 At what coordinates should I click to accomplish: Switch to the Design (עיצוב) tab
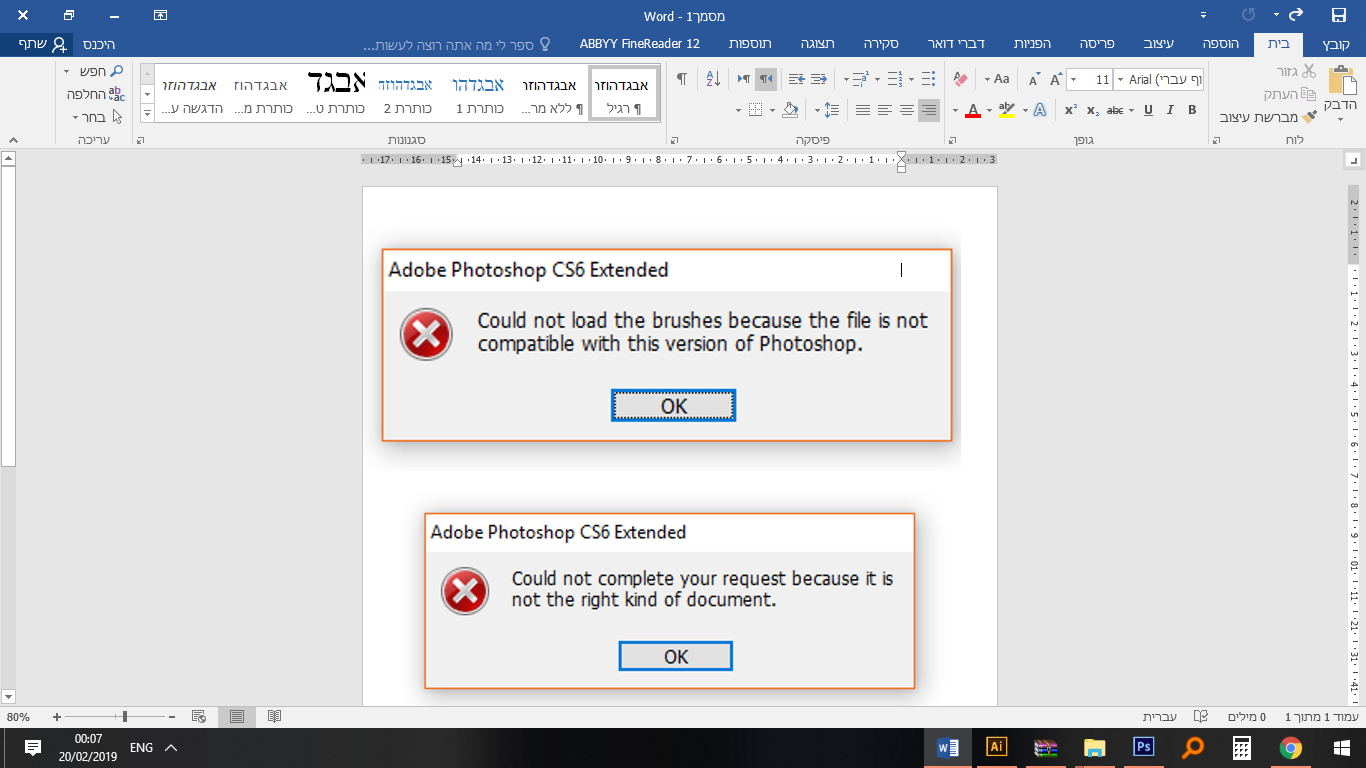1160,44
